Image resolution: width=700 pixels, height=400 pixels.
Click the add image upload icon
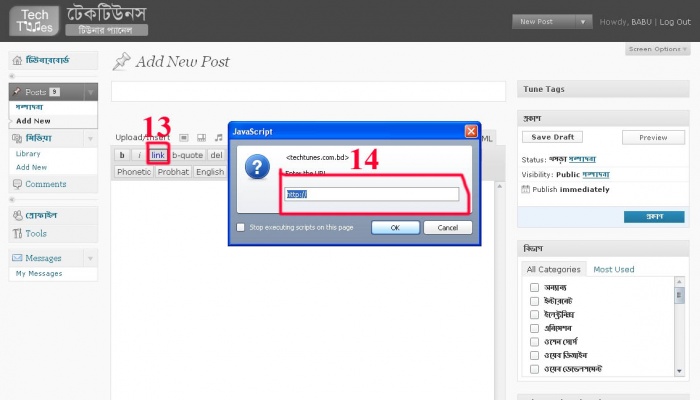184,138
